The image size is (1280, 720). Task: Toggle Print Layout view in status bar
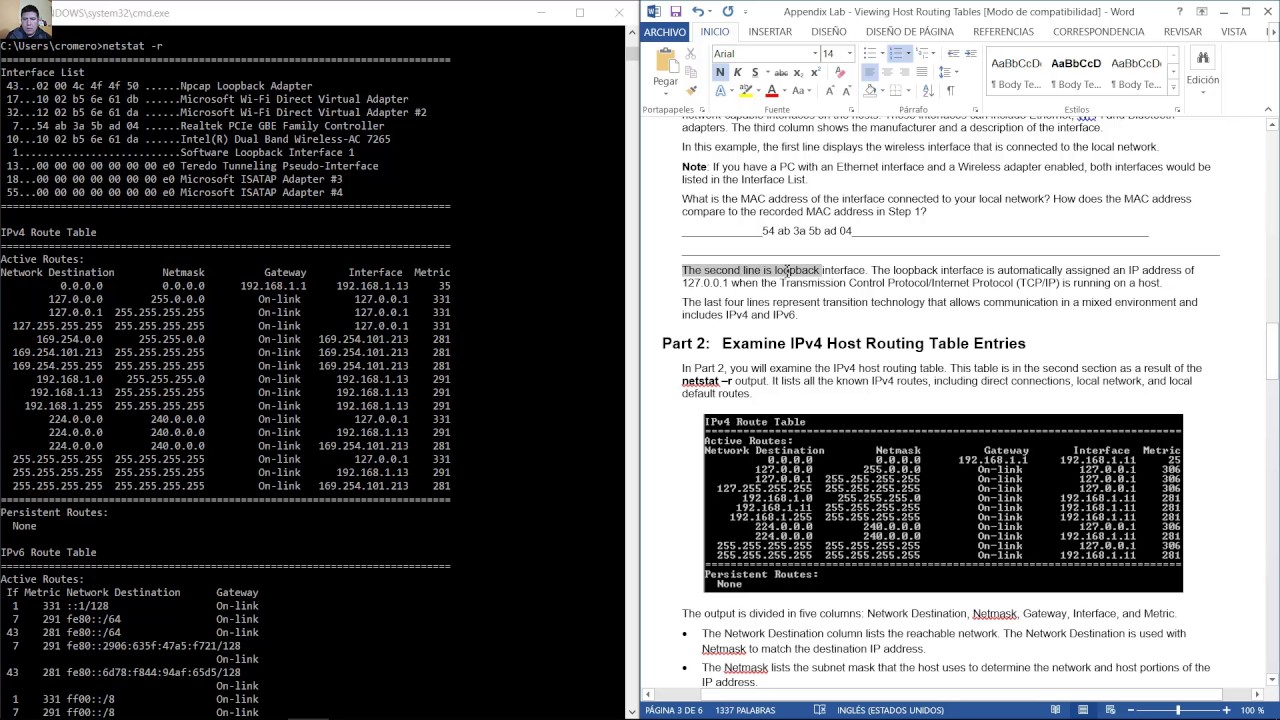click(1083, 710)
